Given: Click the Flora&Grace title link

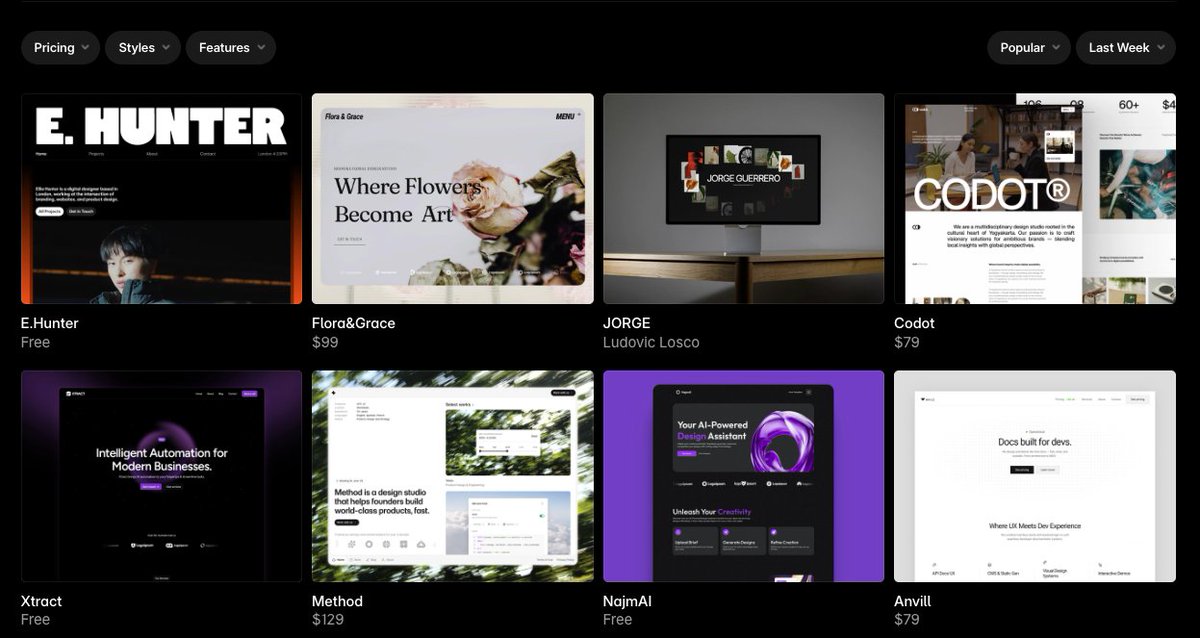Looking at the screenshot, I should point(353,323).
